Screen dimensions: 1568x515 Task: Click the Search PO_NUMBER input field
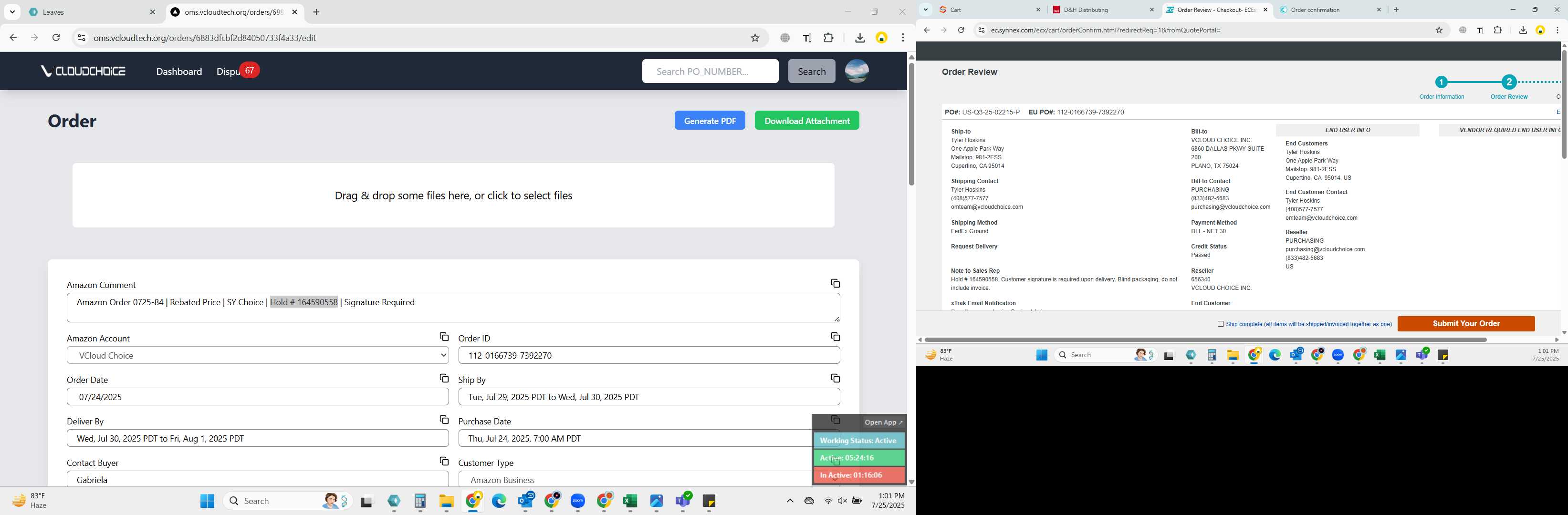[x=710, y=71]
